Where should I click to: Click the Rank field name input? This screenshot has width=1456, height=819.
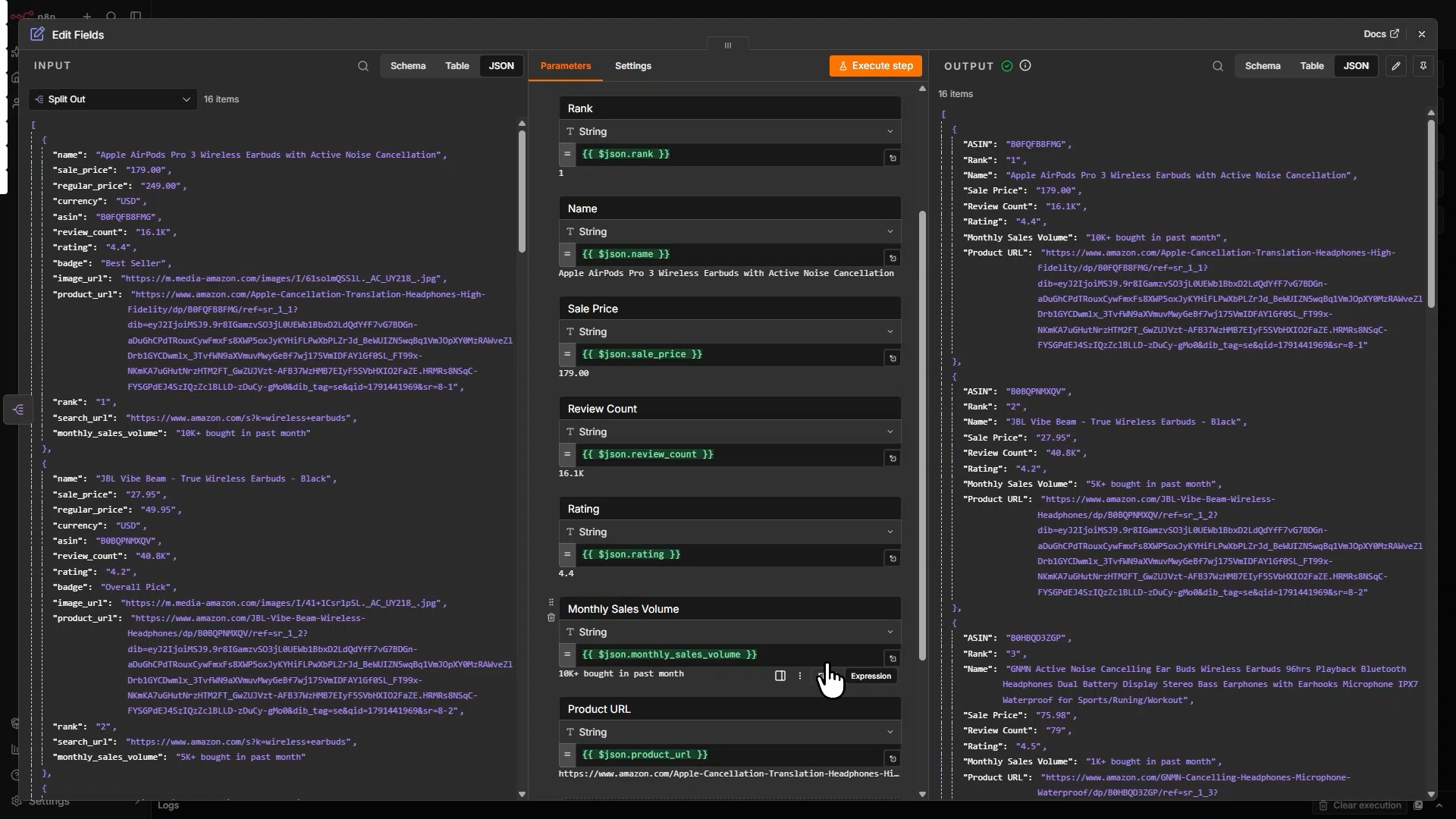click(x=730, y=108)
